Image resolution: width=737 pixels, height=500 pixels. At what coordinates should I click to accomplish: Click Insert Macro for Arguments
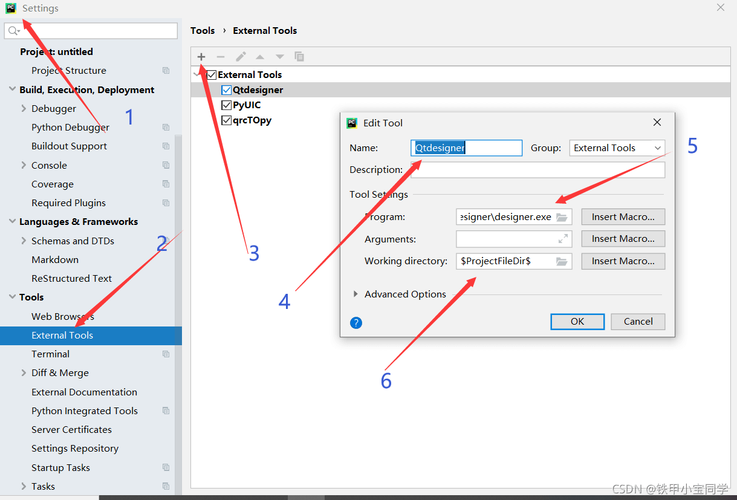coord(623,239)
